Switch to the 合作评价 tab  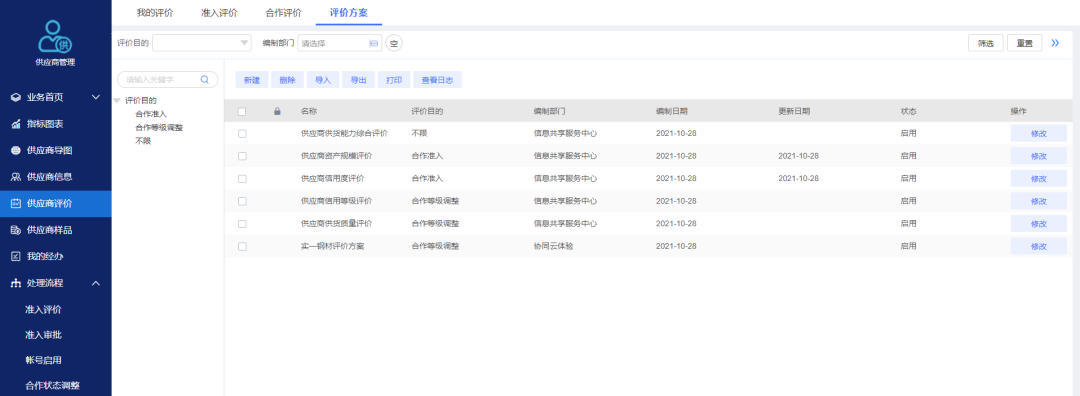click(283, 12)
